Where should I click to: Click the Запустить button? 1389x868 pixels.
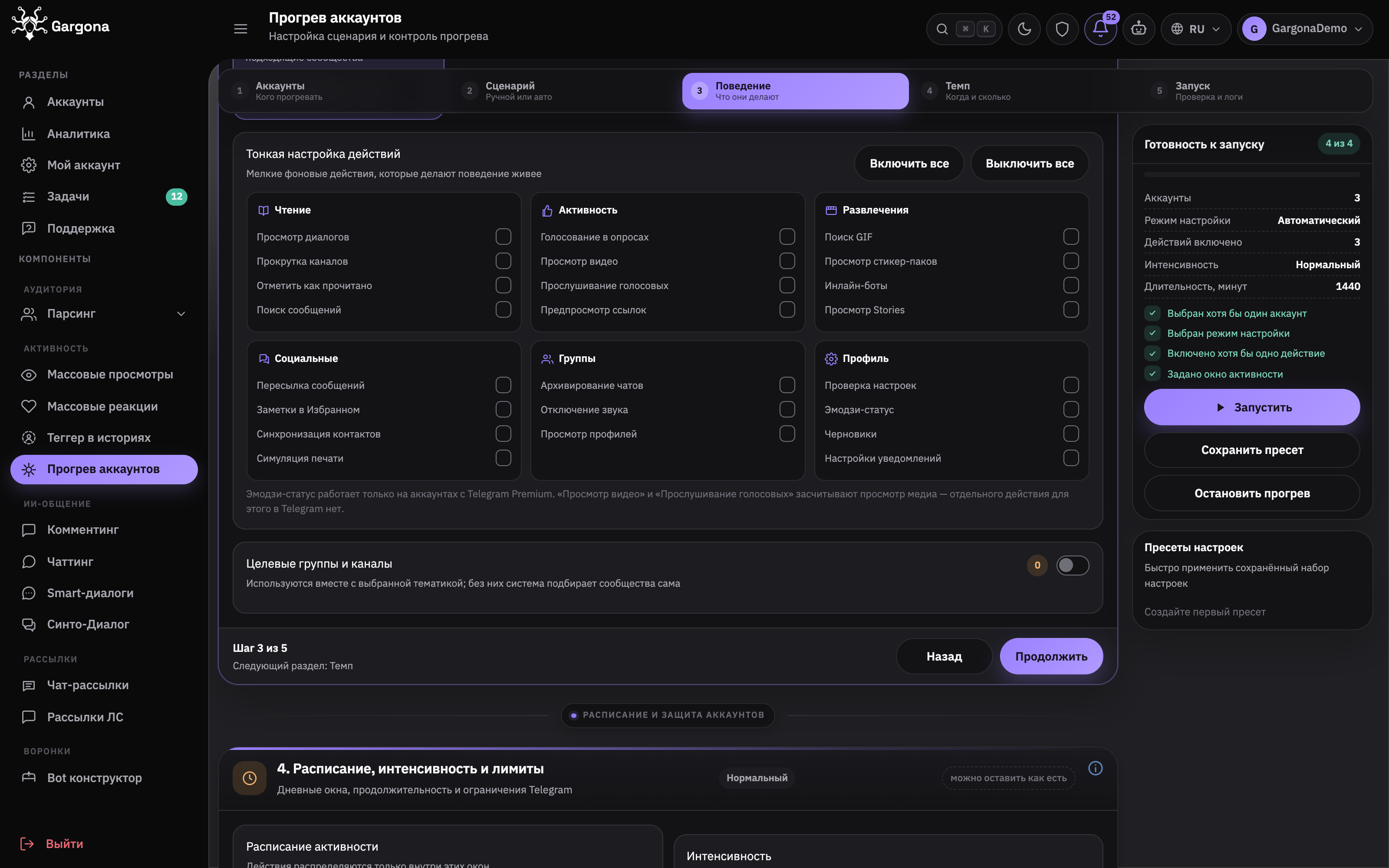tap(1251, 407)
